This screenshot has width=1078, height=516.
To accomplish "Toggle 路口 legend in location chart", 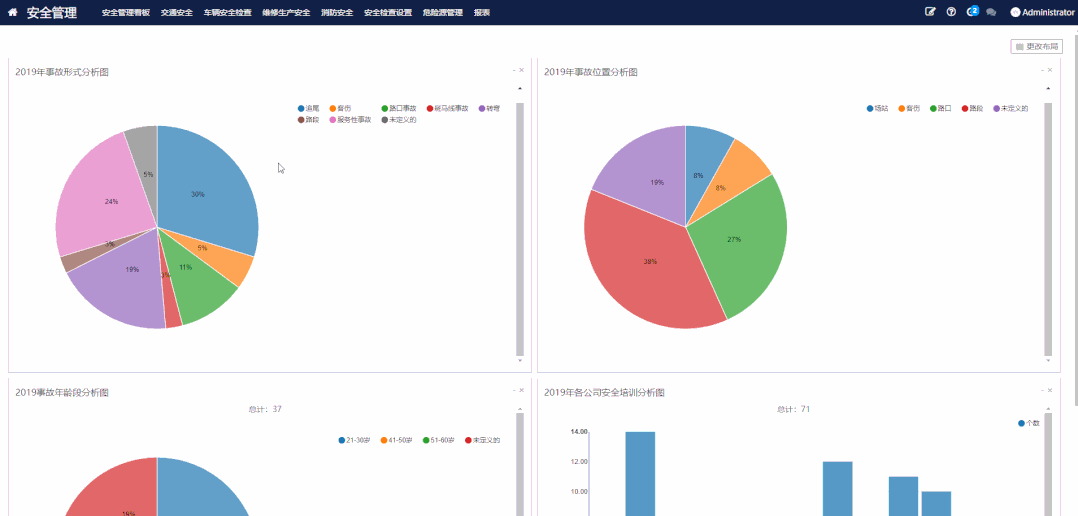I will (941, 109).
